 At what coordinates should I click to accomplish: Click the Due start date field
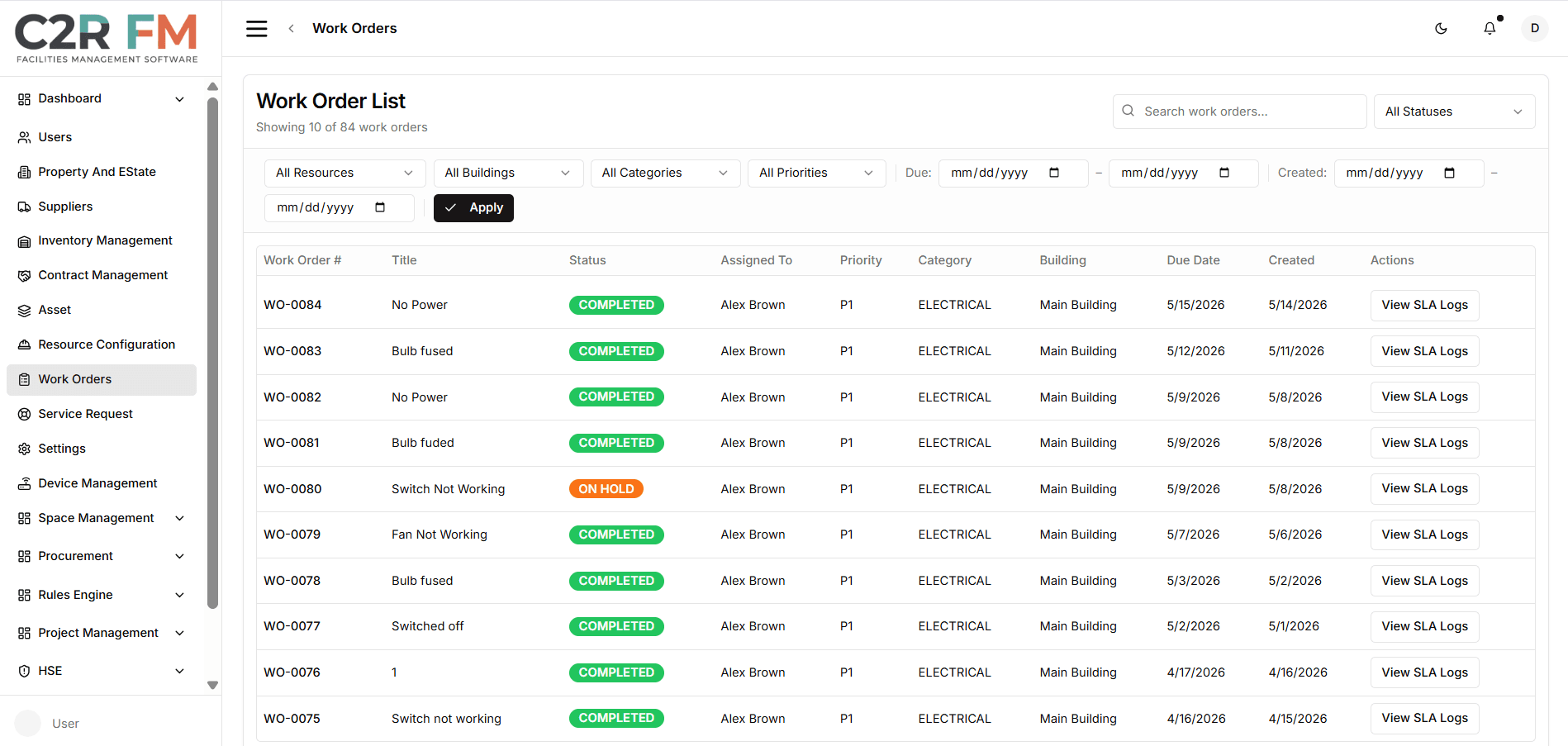tap(1013, 173)
